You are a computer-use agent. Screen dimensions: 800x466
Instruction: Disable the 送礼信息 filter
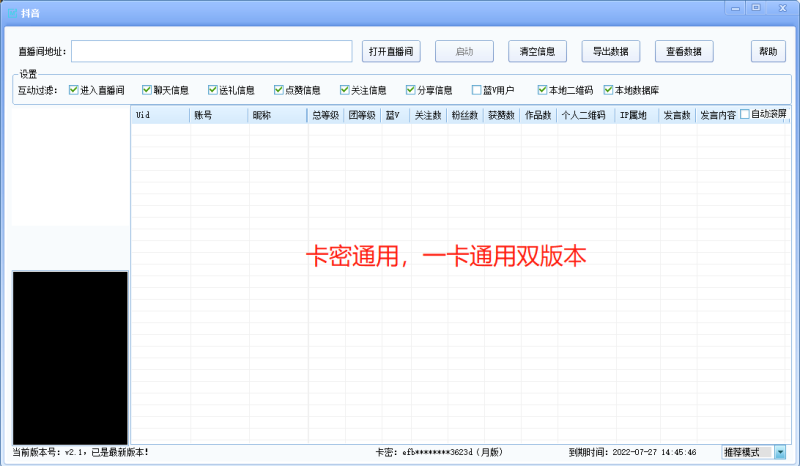(213, 90)
